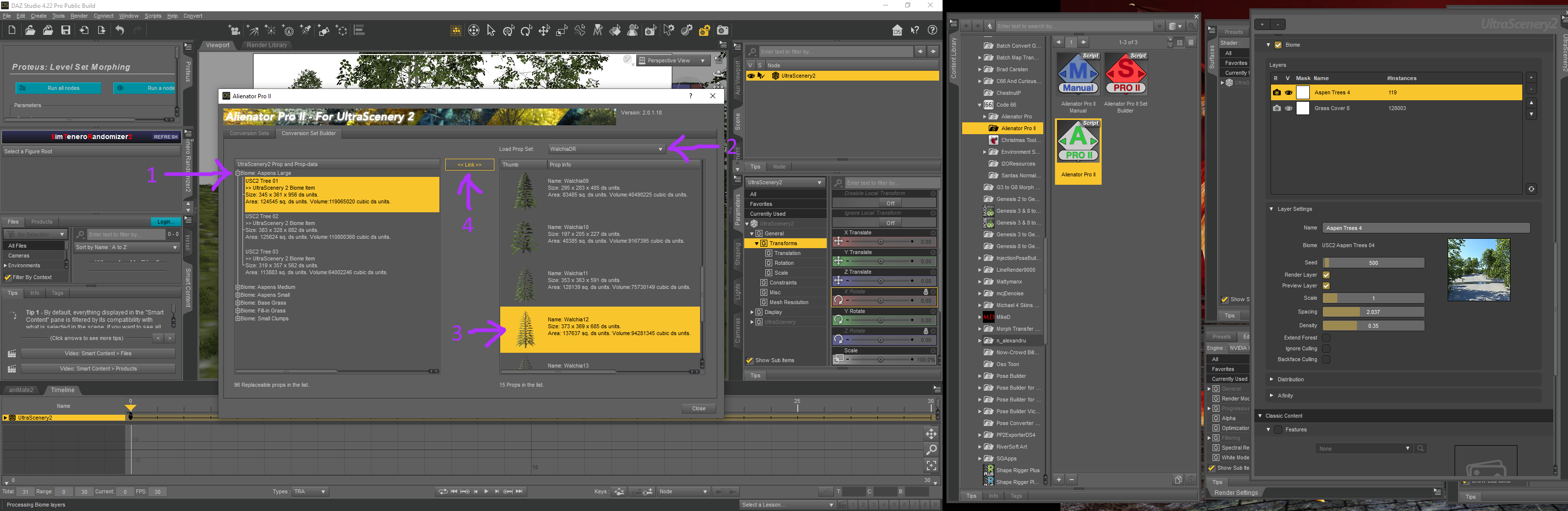Toggle timeline loop playback
Viewport: 1568px width, 511px height.
point(442,491)
